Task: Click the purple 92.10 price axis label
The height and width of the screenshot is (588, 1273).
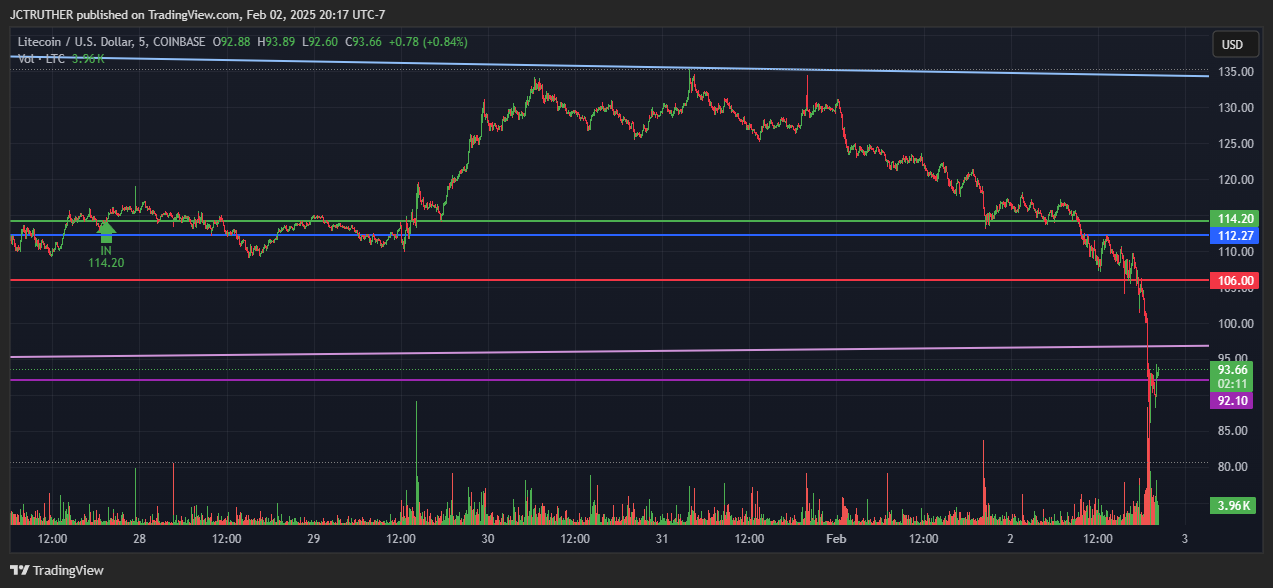Action: (x=1232, y=400)
